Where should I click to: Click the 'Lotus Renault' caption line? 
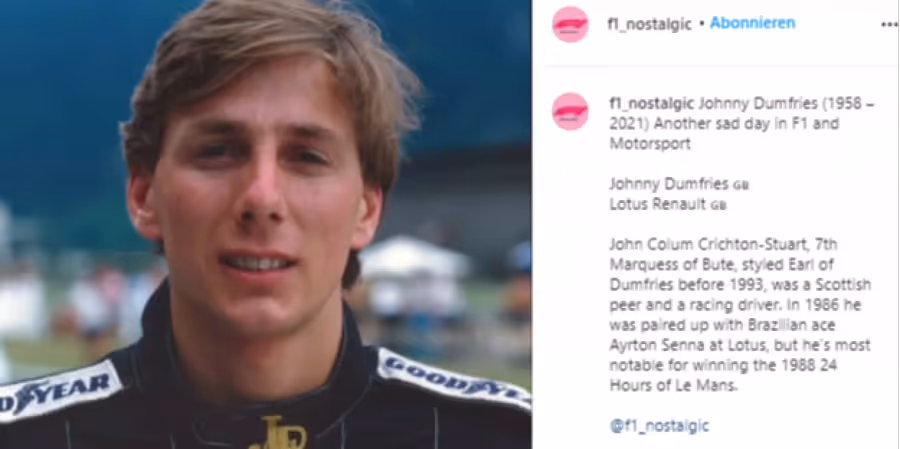(658, 204)
